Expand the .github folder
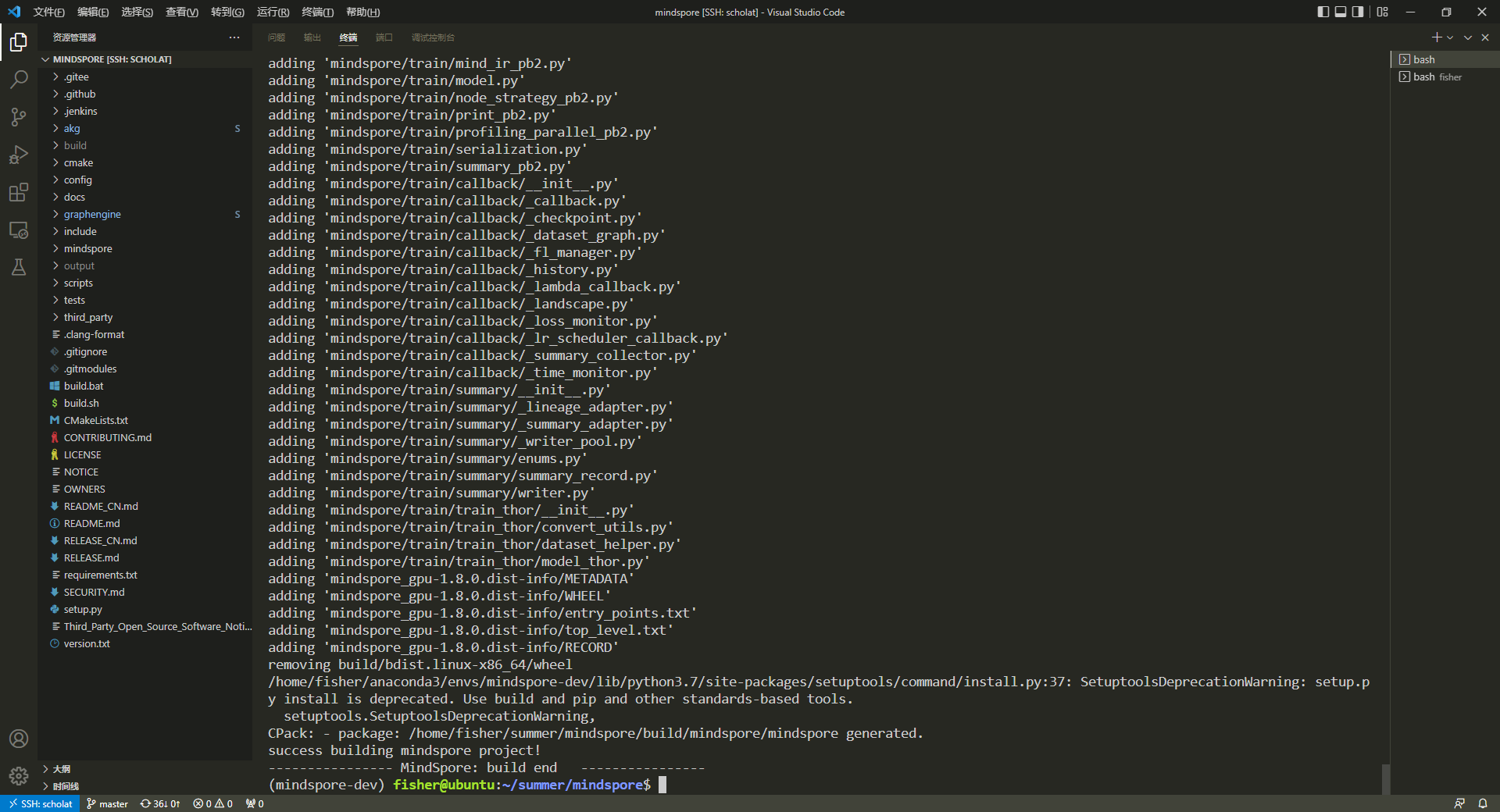1500x812 pixels. point(145,94)
